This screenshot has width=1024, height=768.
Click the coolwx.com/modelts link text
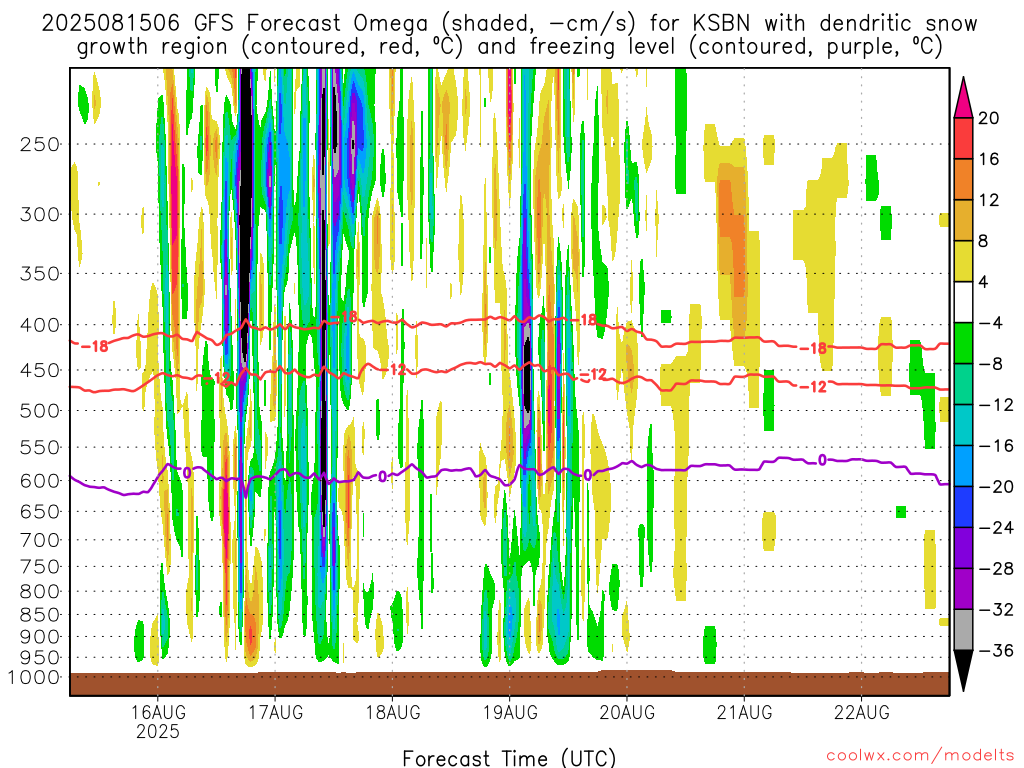click(x=920, y=756)
